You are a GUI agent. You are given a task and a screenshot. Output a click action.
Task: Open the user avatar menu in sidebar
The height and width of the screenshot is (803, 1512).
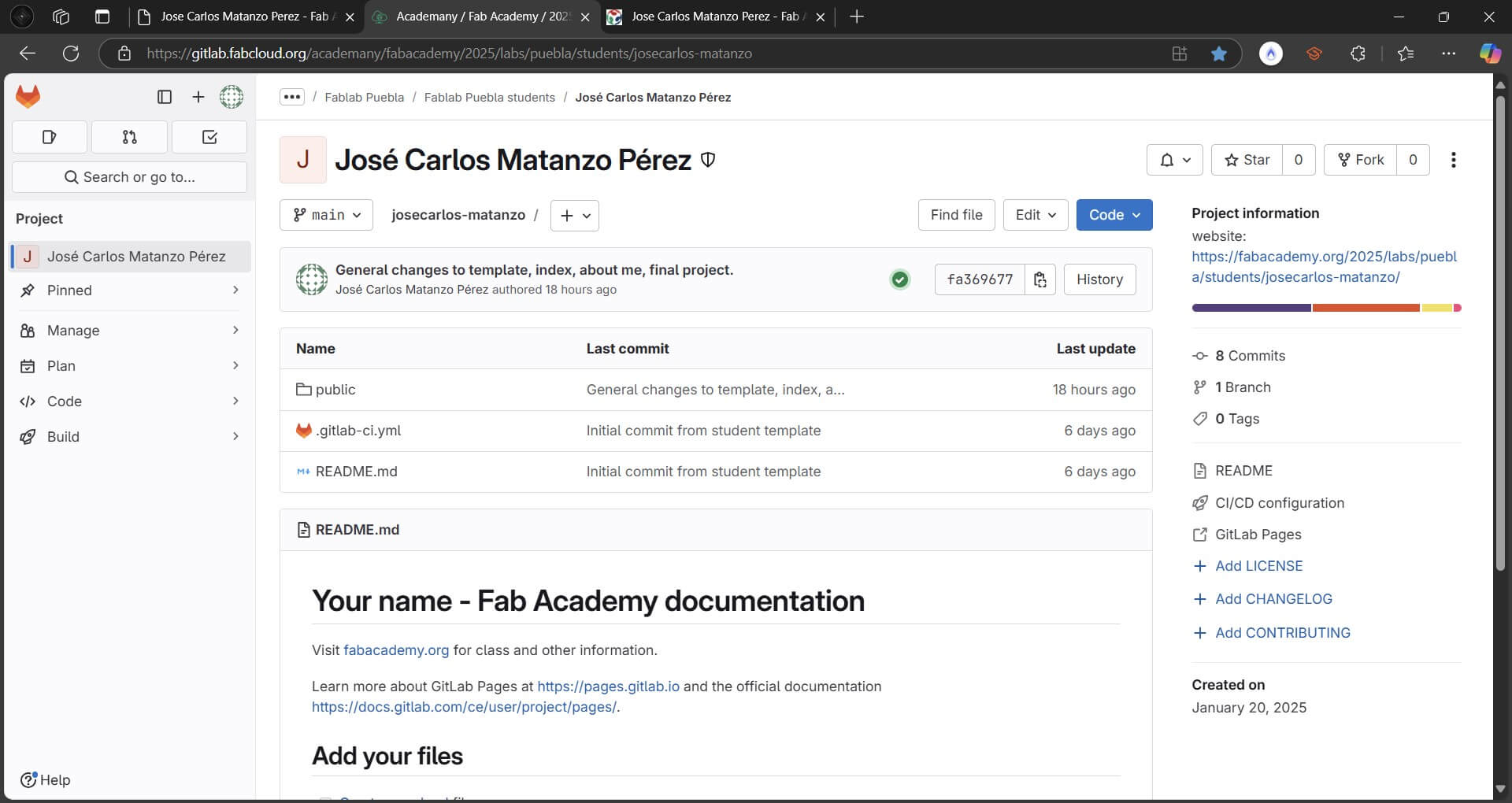pyautogui.click(x=232, y=97)
